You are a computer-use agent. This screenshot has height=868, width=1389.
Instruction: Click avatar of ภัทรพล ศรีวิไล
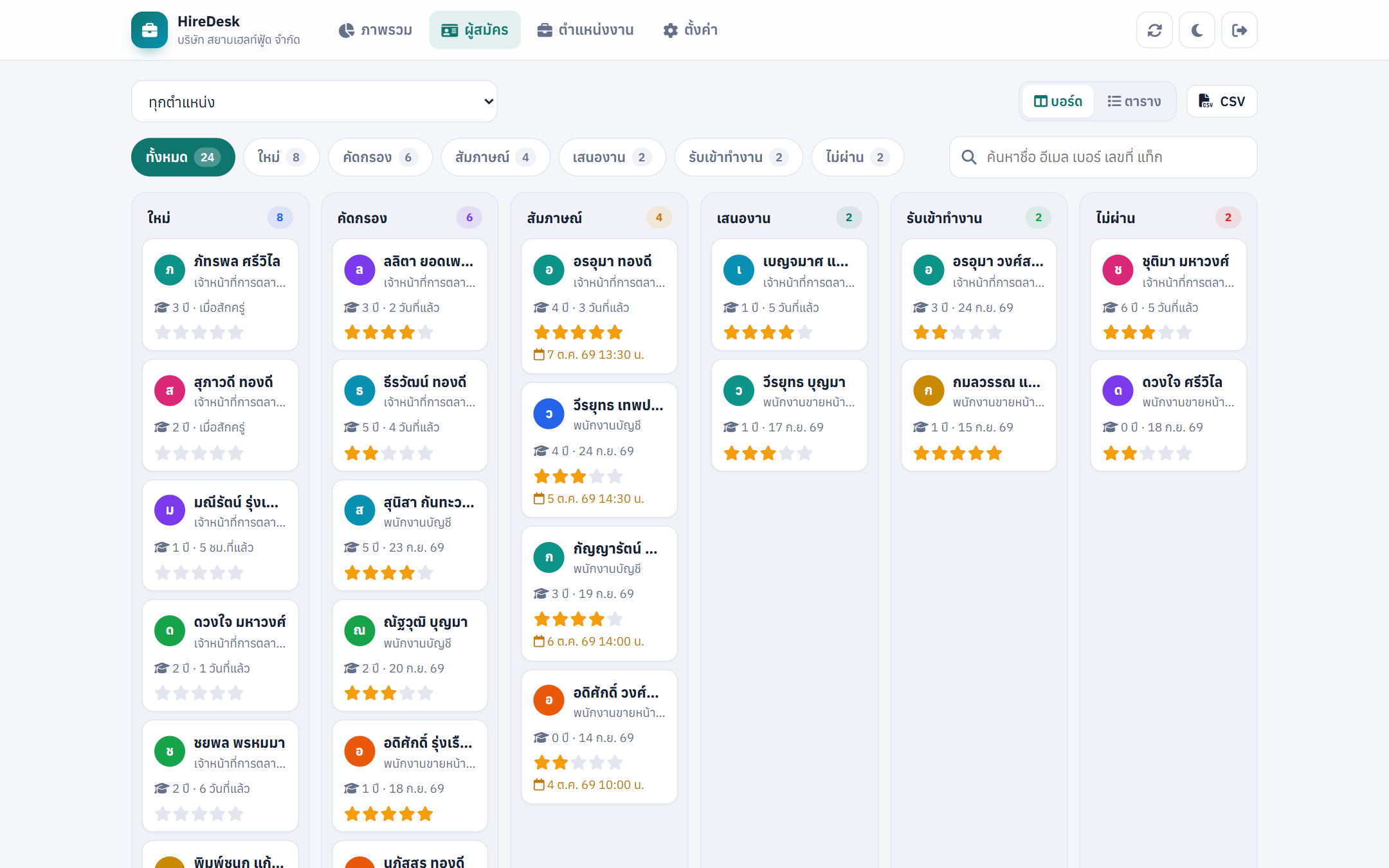coord(170,270)
